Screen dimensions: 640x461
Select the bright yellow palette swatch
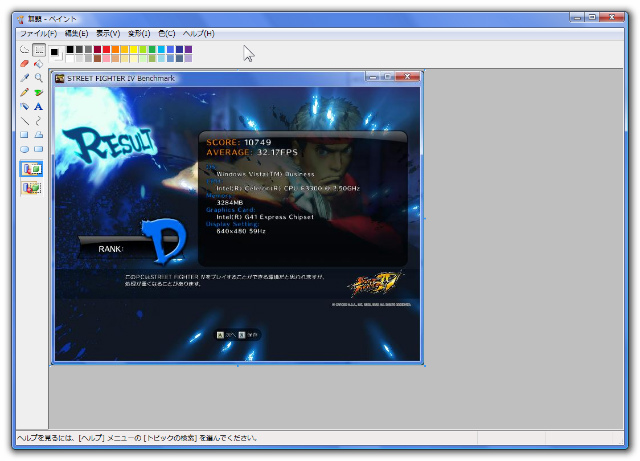coord(133,49)
